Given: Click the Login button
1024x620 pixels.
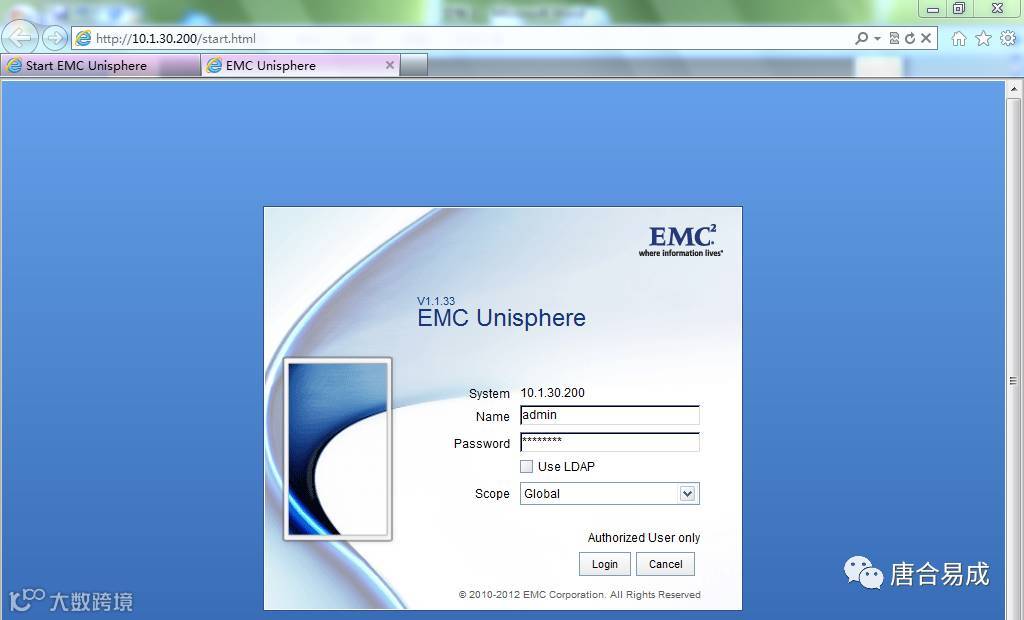Looking at the screenshot, I should click(x=605, y=564).
